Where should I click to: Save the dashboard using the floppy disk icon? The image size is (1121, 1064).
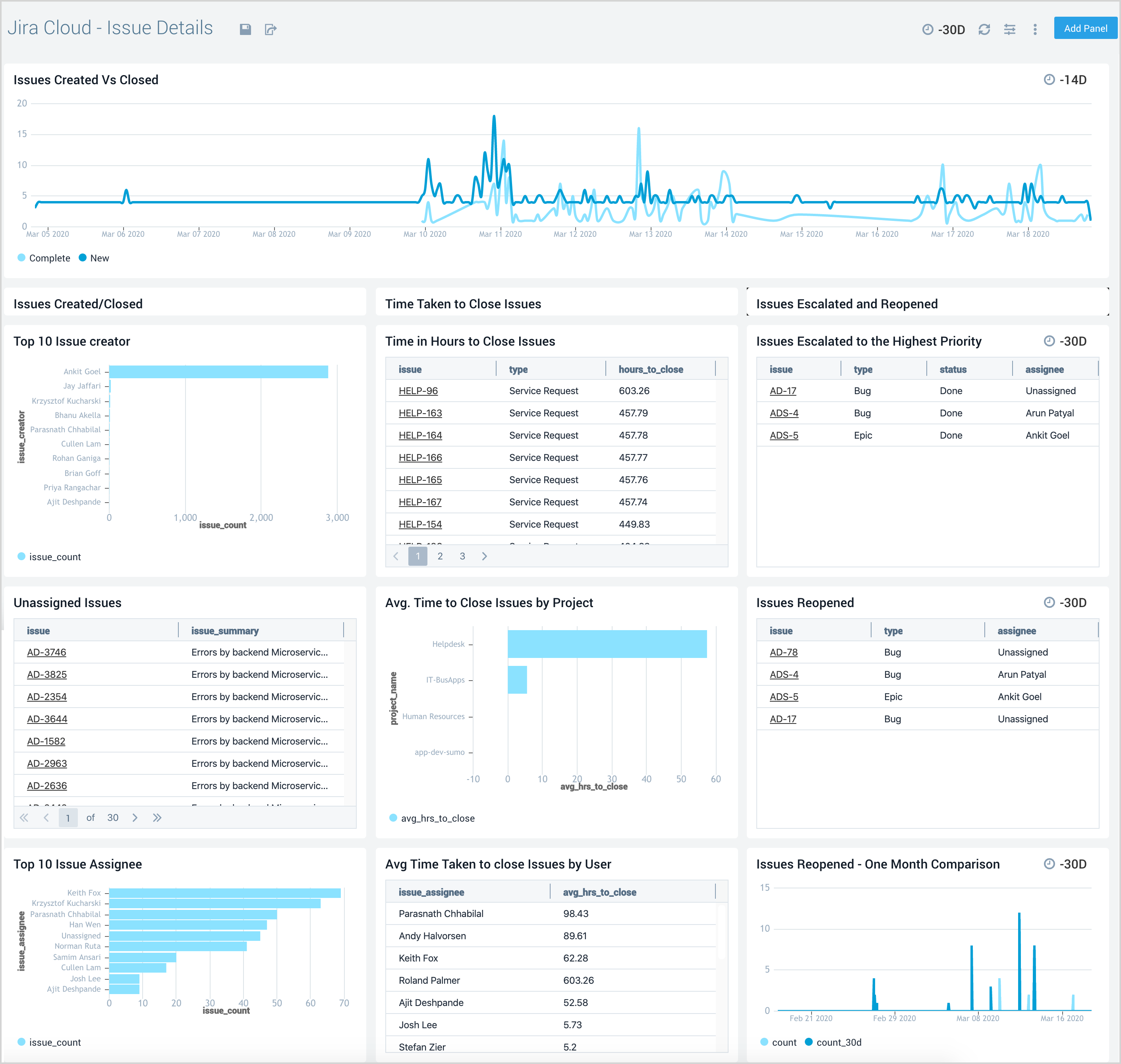(245, 29)
